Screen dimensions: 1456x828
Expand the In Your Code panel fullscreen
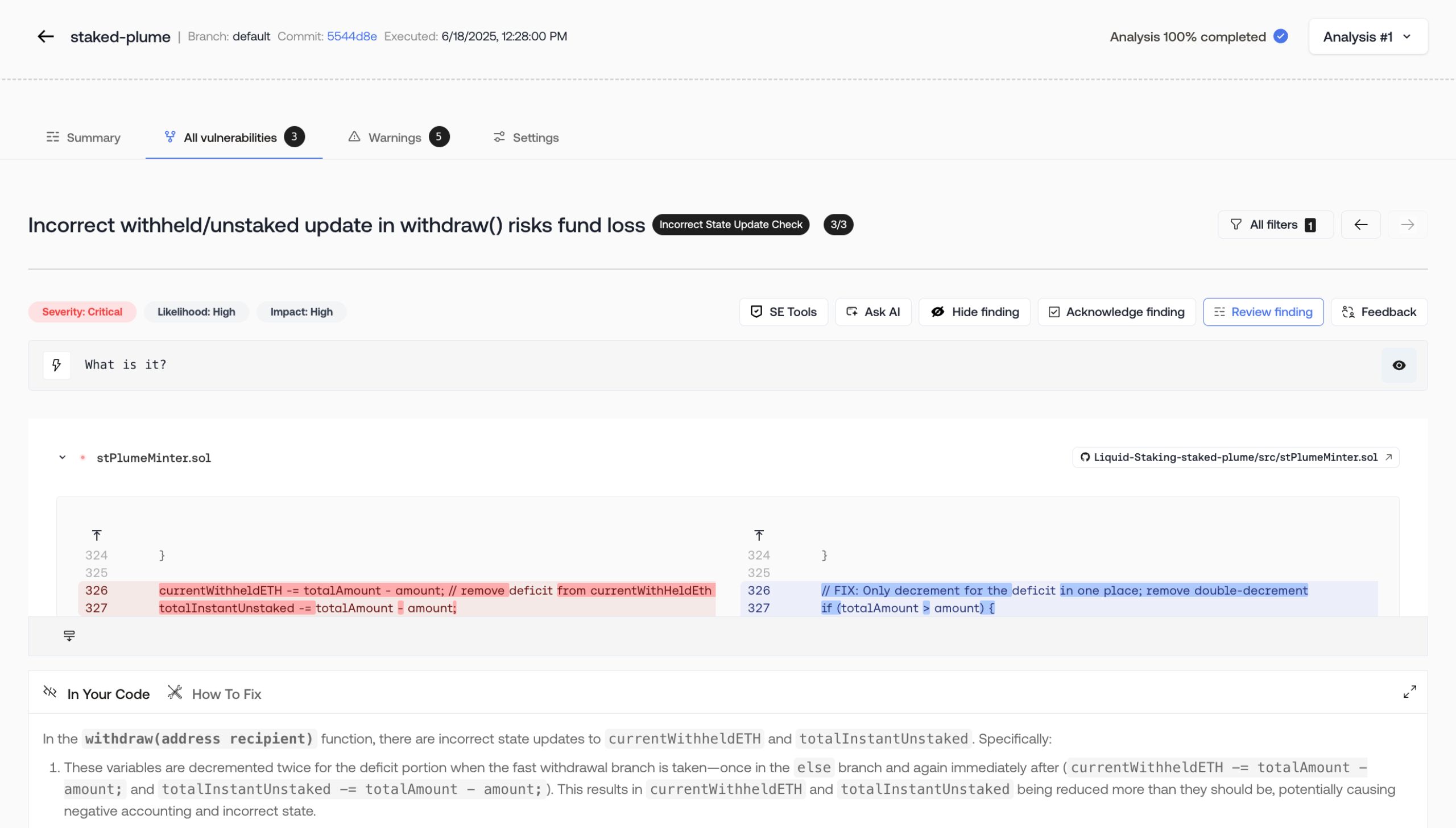tap(1409, 692)
